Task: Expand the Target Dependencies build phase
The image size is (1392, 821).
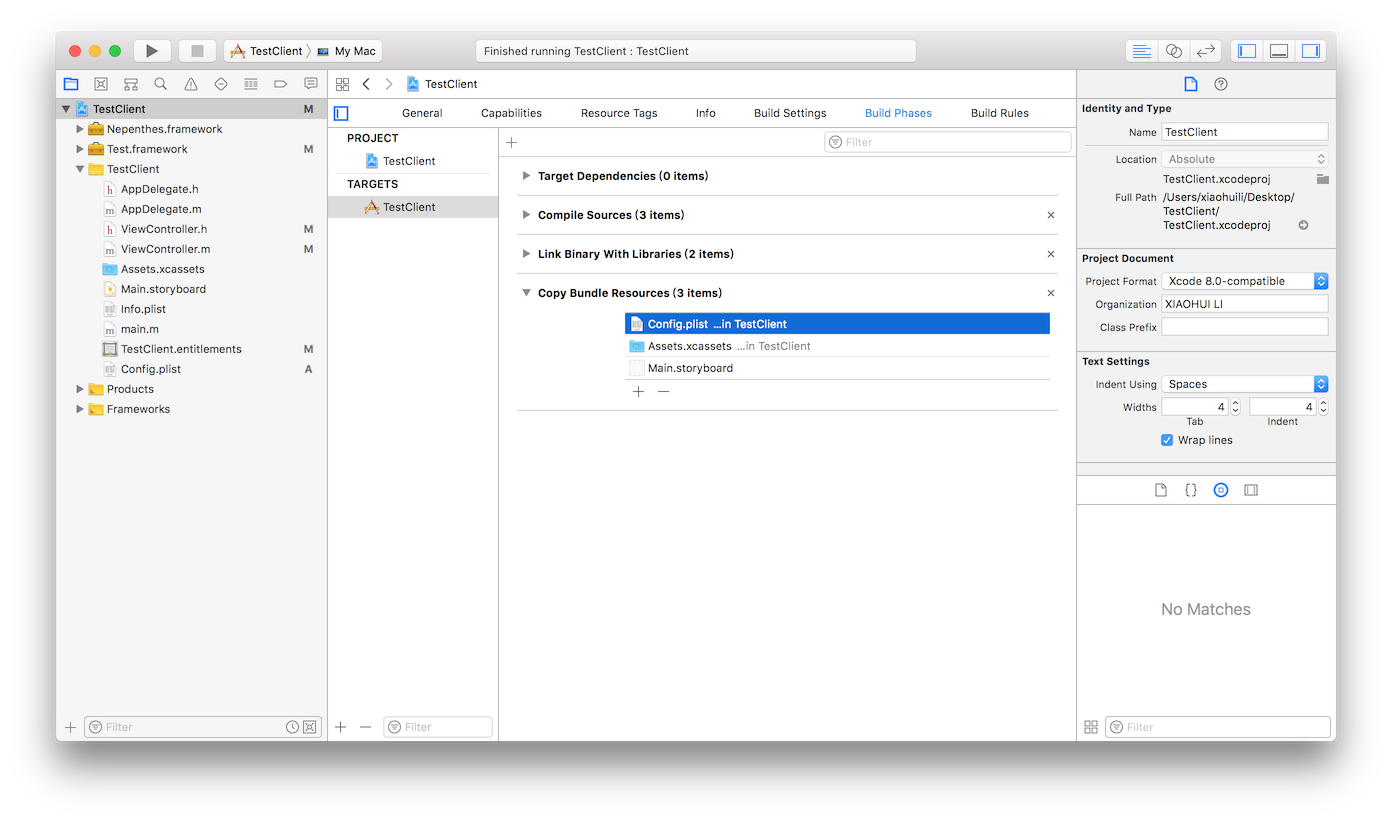Action: pyautogui.click(x=526, y=176)
